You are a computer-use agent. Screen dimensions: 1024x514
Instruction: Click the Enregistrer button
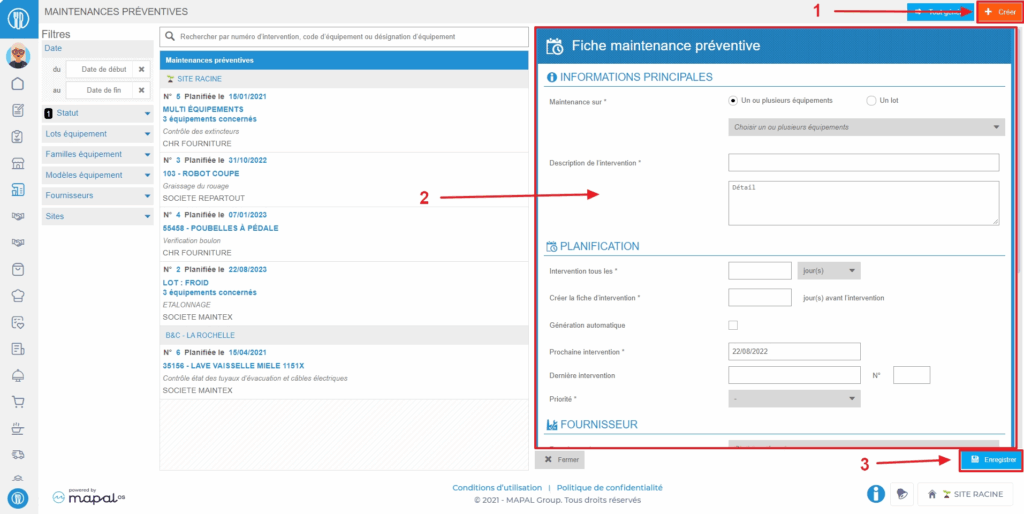992,460
